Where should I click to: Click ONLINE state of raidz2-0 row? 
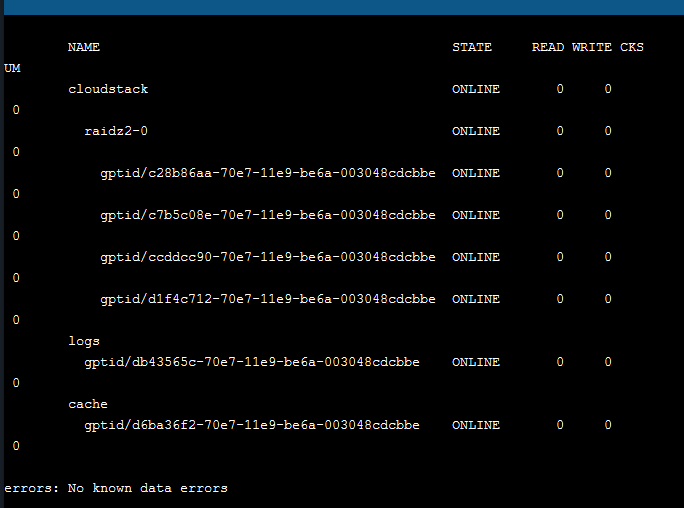click(476, 131)
